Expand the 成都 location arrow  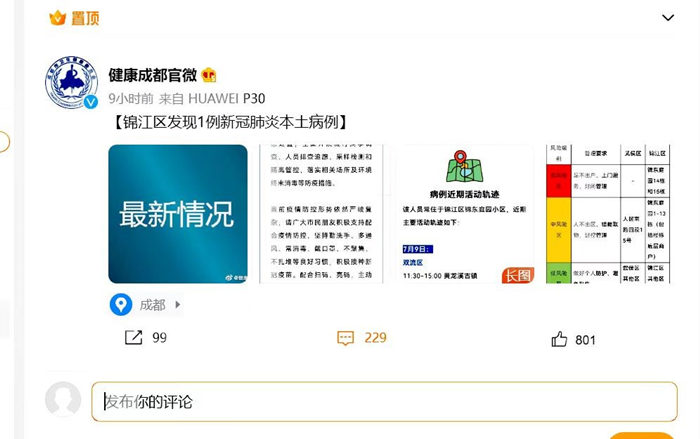coord(178,305)
